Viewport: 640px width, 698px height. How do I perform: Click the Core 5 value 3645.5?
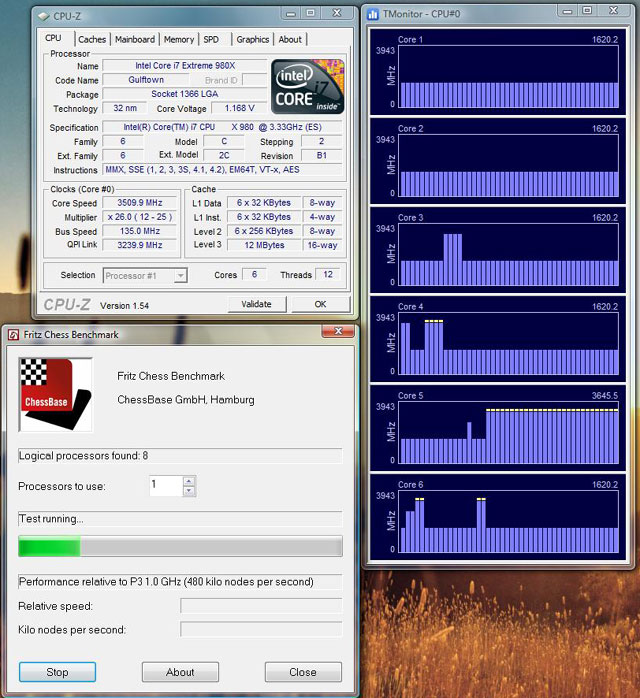click(604, 395)
